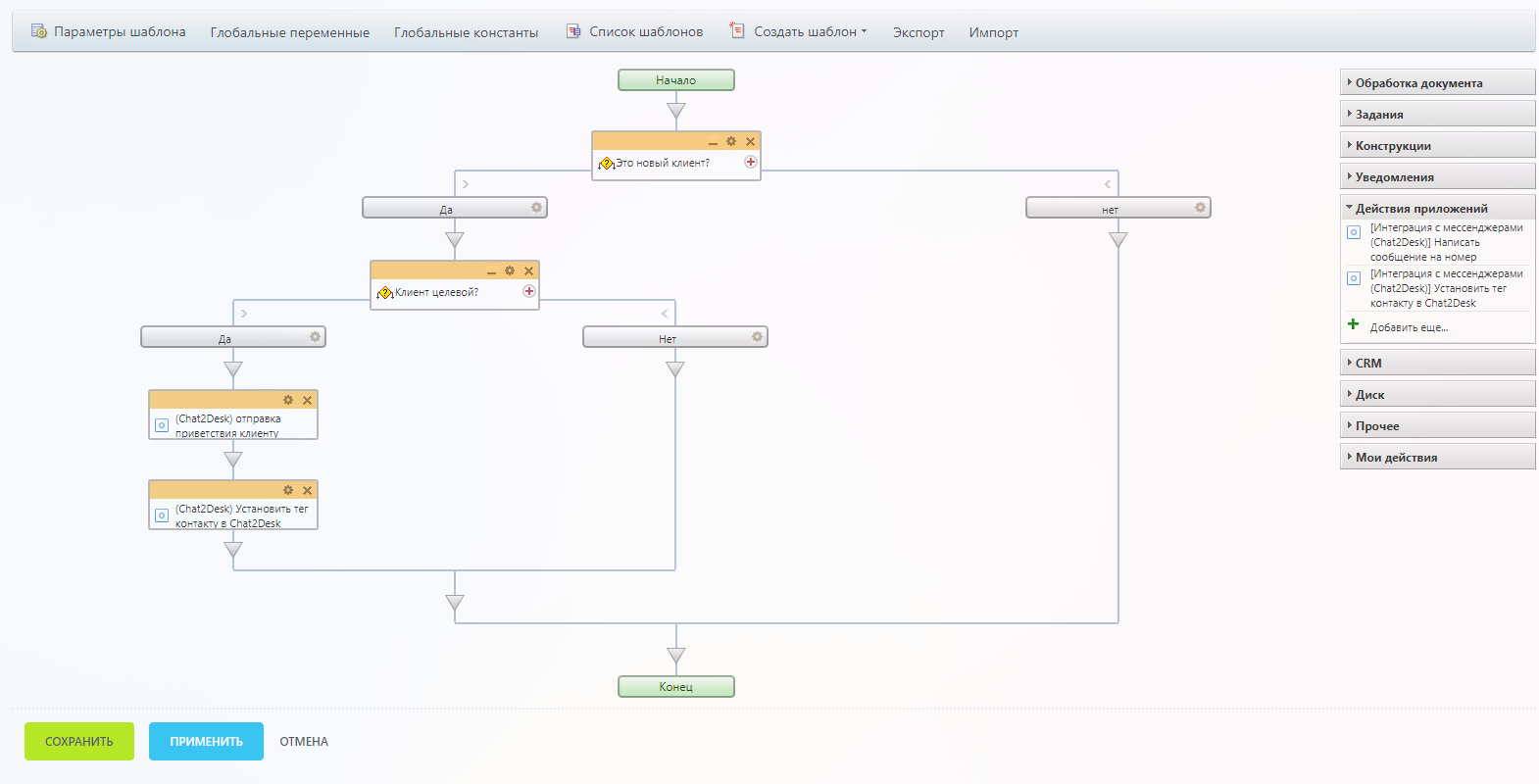Expand the 'CRM' actions section
The image size is (1539, 784).
click(x=1368, y=364)
